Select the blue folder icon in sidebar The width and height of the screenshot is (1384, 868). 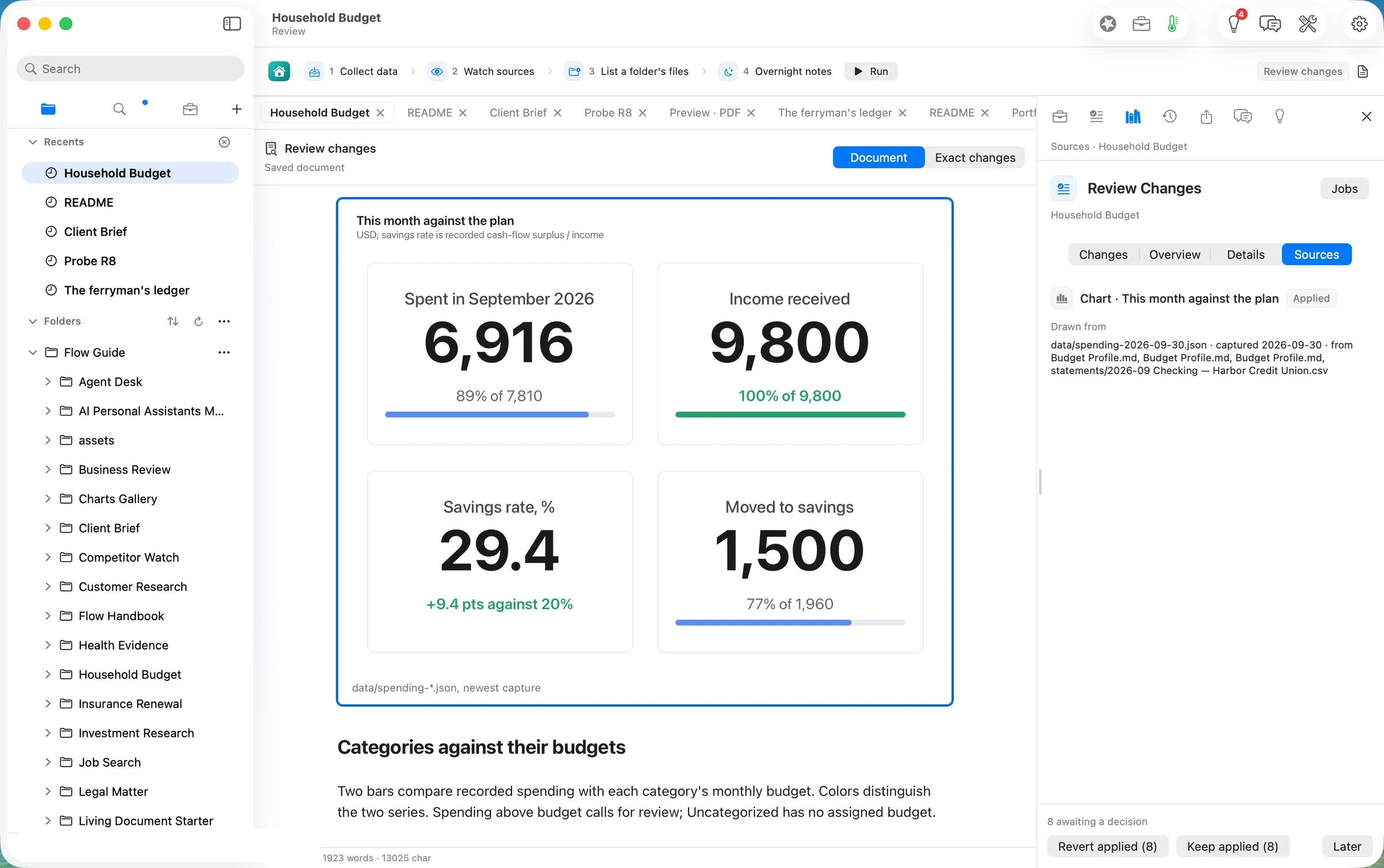point(48,109)
